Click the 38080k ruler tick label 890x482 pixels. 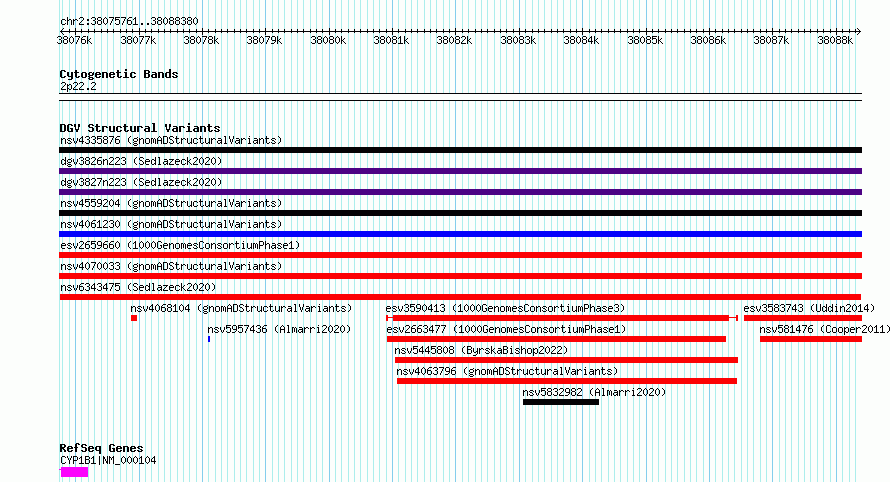328,41
